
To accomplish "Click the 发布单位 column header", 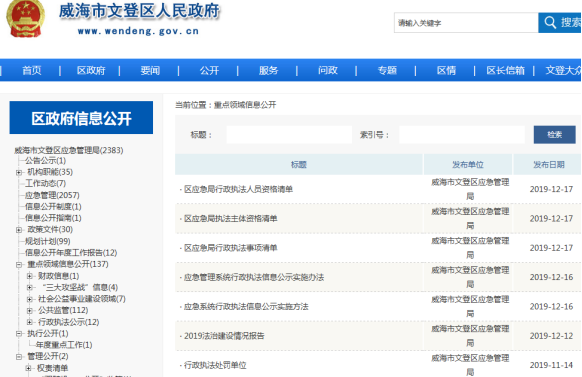I will click(468, 164).
